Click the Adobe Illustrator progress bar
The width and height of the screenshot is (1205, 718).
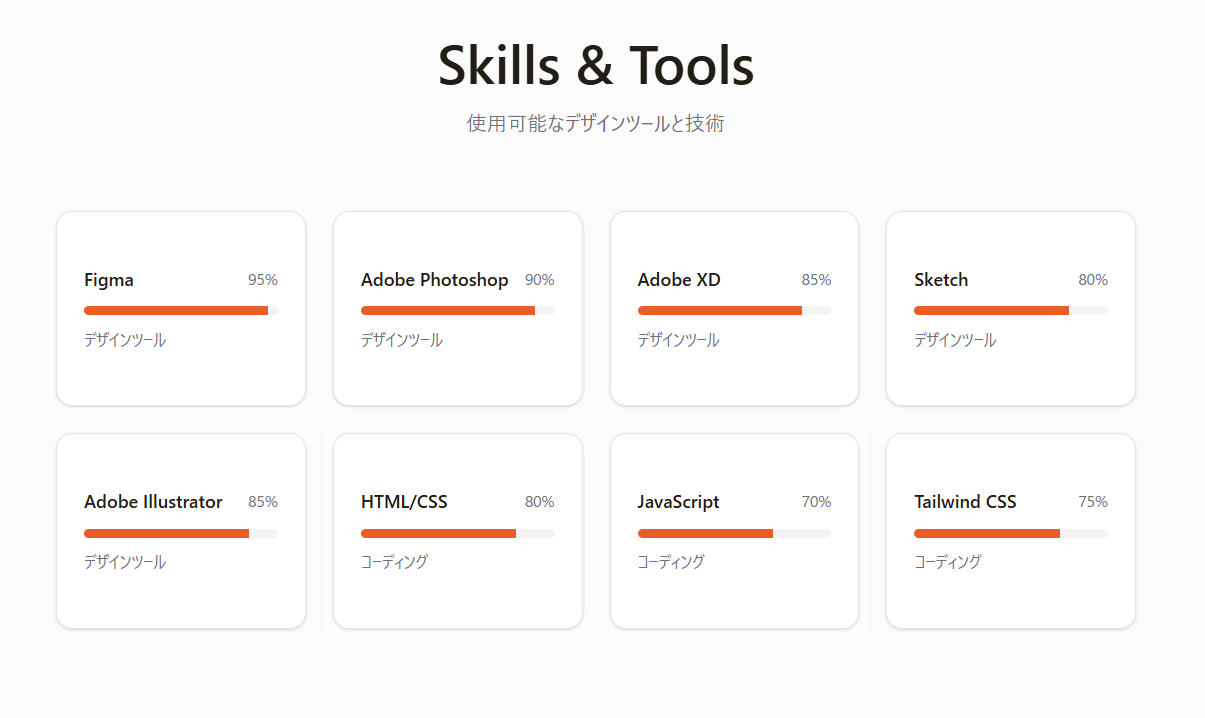pyautogui.click(x=181, y=533)
